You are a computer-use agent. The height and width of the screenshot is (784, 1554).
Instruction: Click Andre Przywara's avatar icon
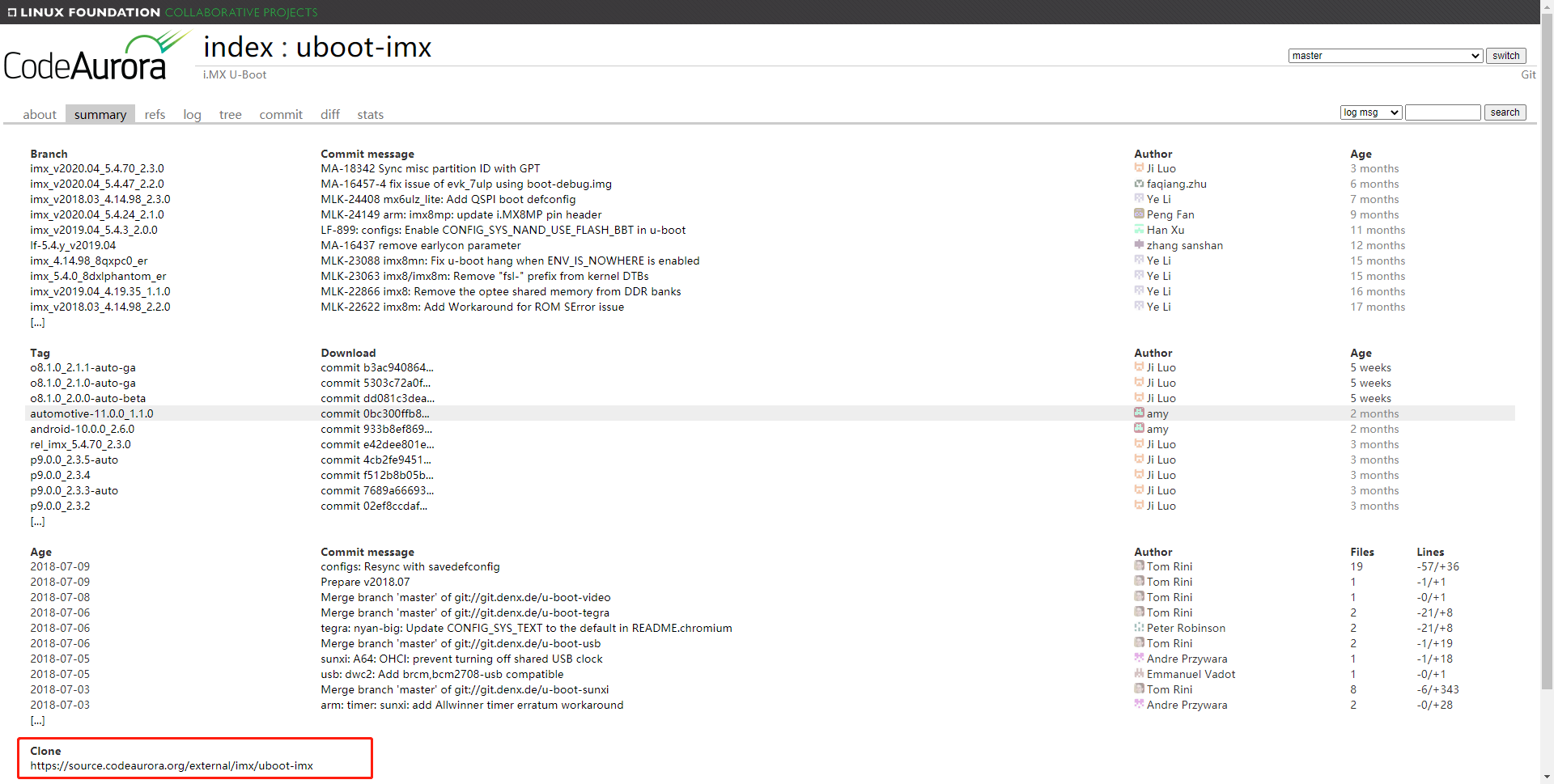point(1140,659)
